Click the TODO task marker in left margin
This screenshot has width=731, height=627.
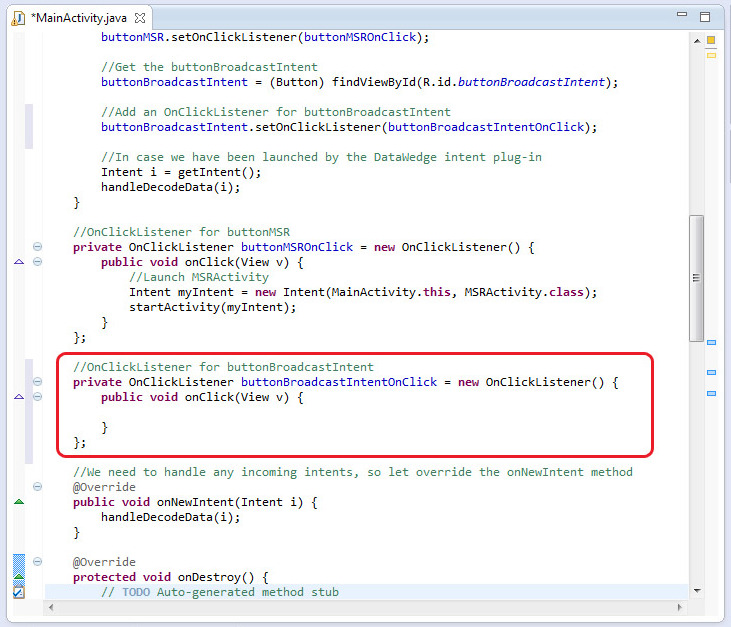click(18, 592)
